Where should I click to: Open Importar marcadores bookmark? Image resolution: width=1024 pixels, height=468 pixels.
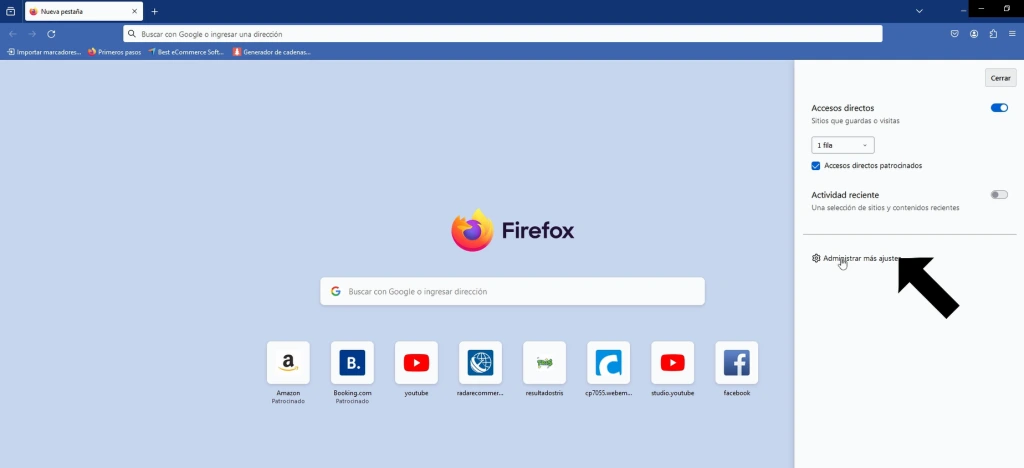click(44, 52)
